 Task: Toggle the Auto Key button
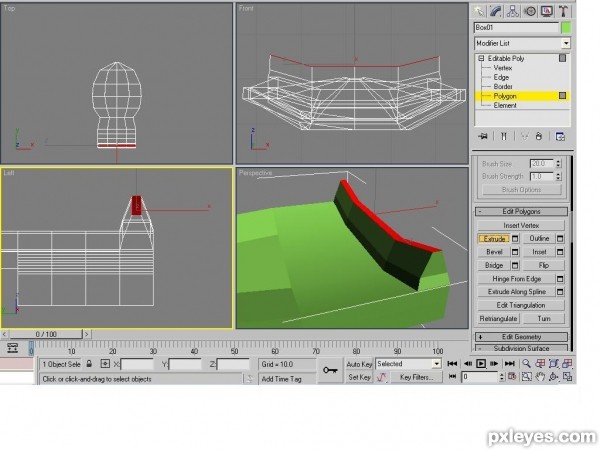click(x=359, y=364)
